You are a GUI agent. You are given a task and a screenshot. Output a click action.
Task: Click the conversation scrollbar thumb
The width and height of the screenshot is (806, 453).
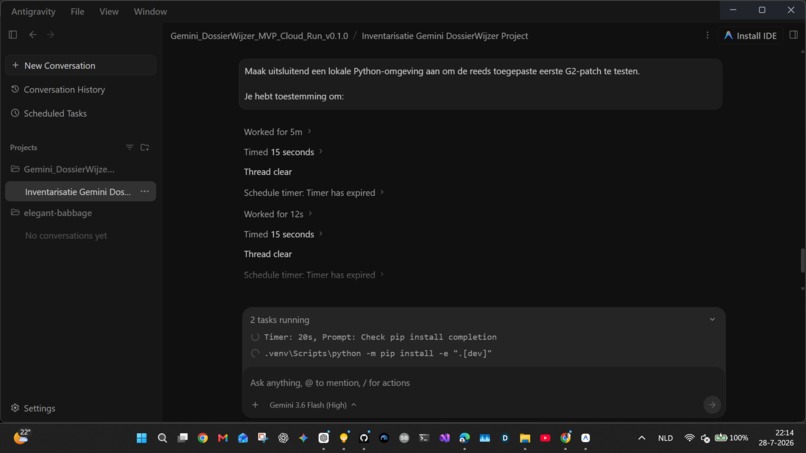[803, 261]
